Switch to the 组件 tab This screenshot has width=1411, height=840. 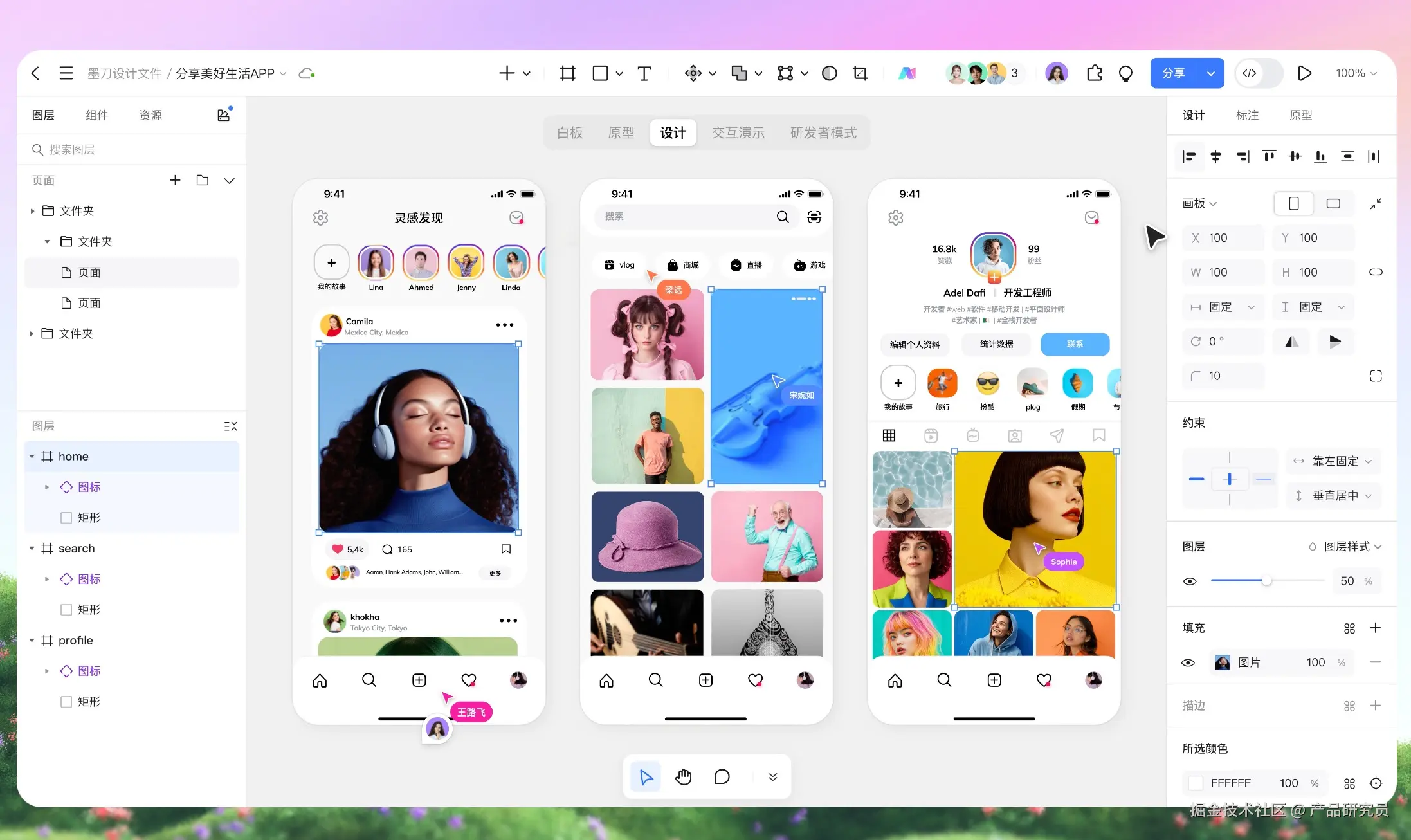(96, 115)
